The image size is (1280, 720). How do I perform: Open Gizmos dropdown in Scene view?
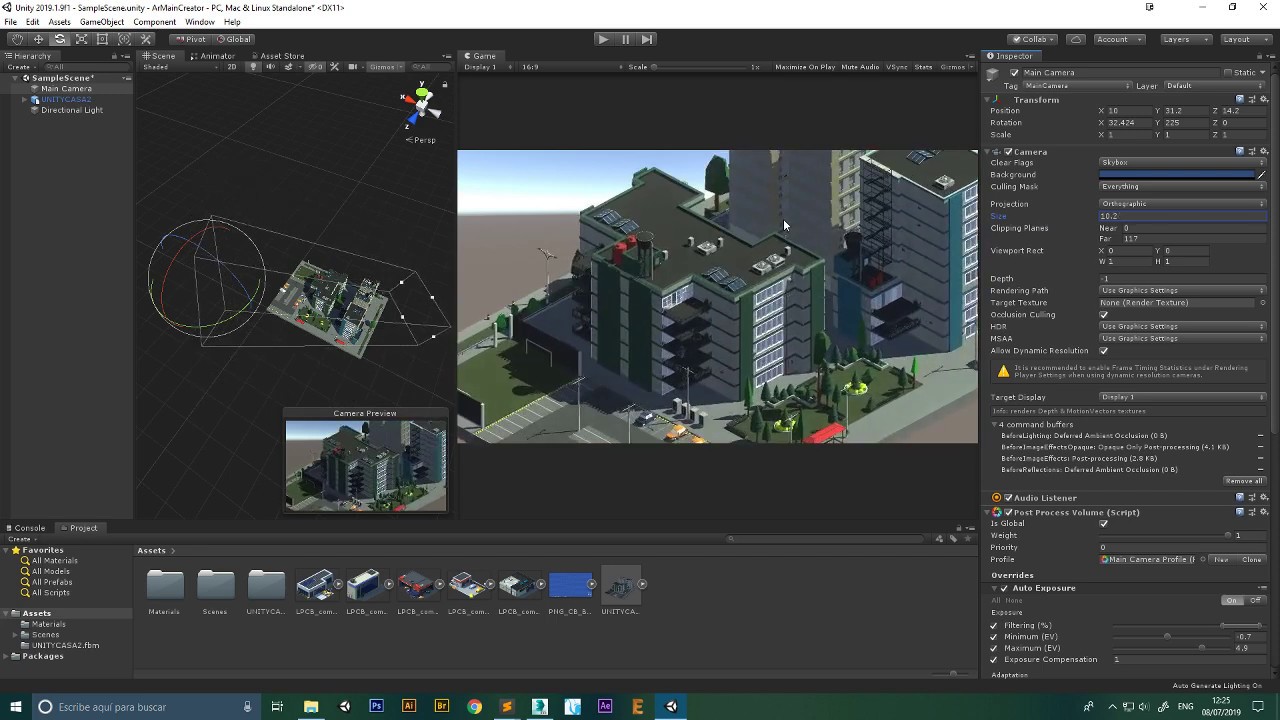coord(385,67)
